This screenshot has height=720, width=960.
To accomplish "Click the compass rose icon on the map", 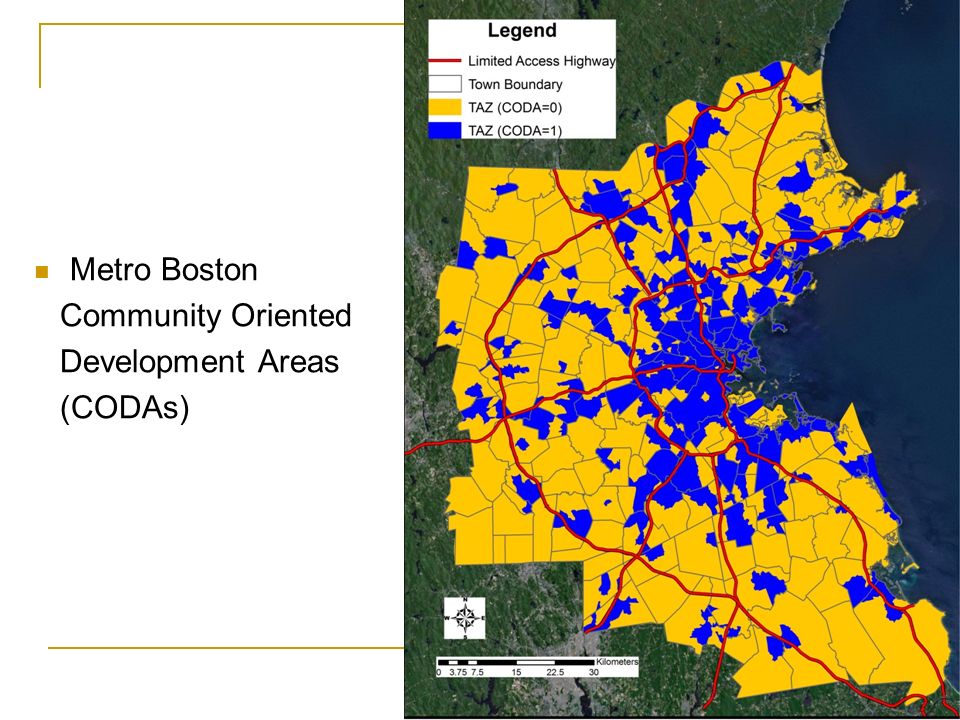I will pos(465,618).
